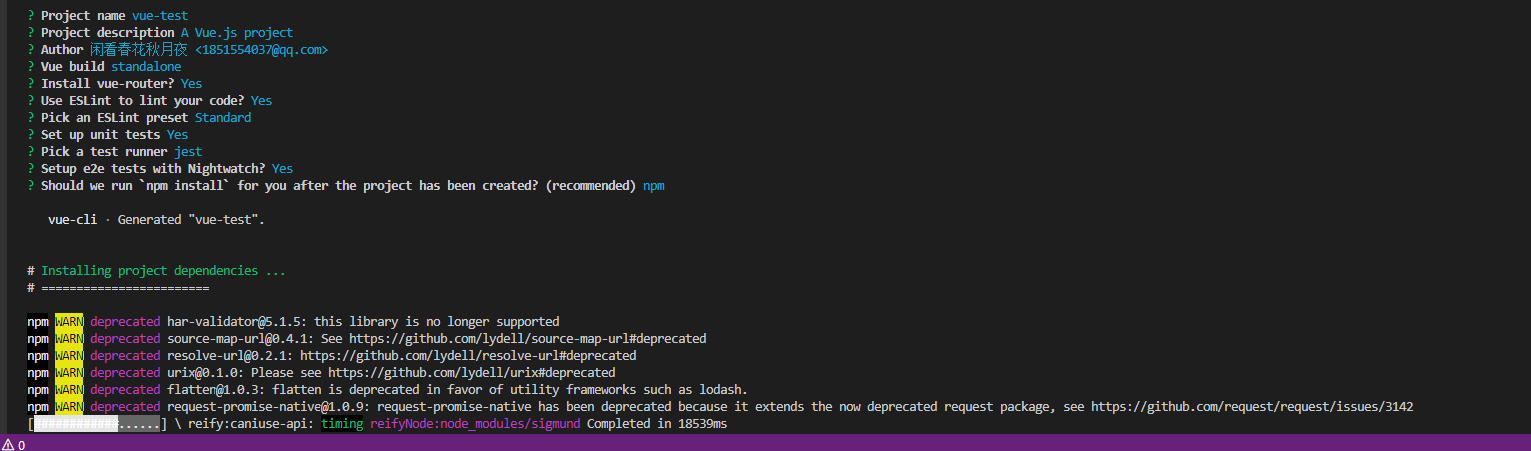
Task: Click the Vue build answer standalone
Action: click(146, 67)
